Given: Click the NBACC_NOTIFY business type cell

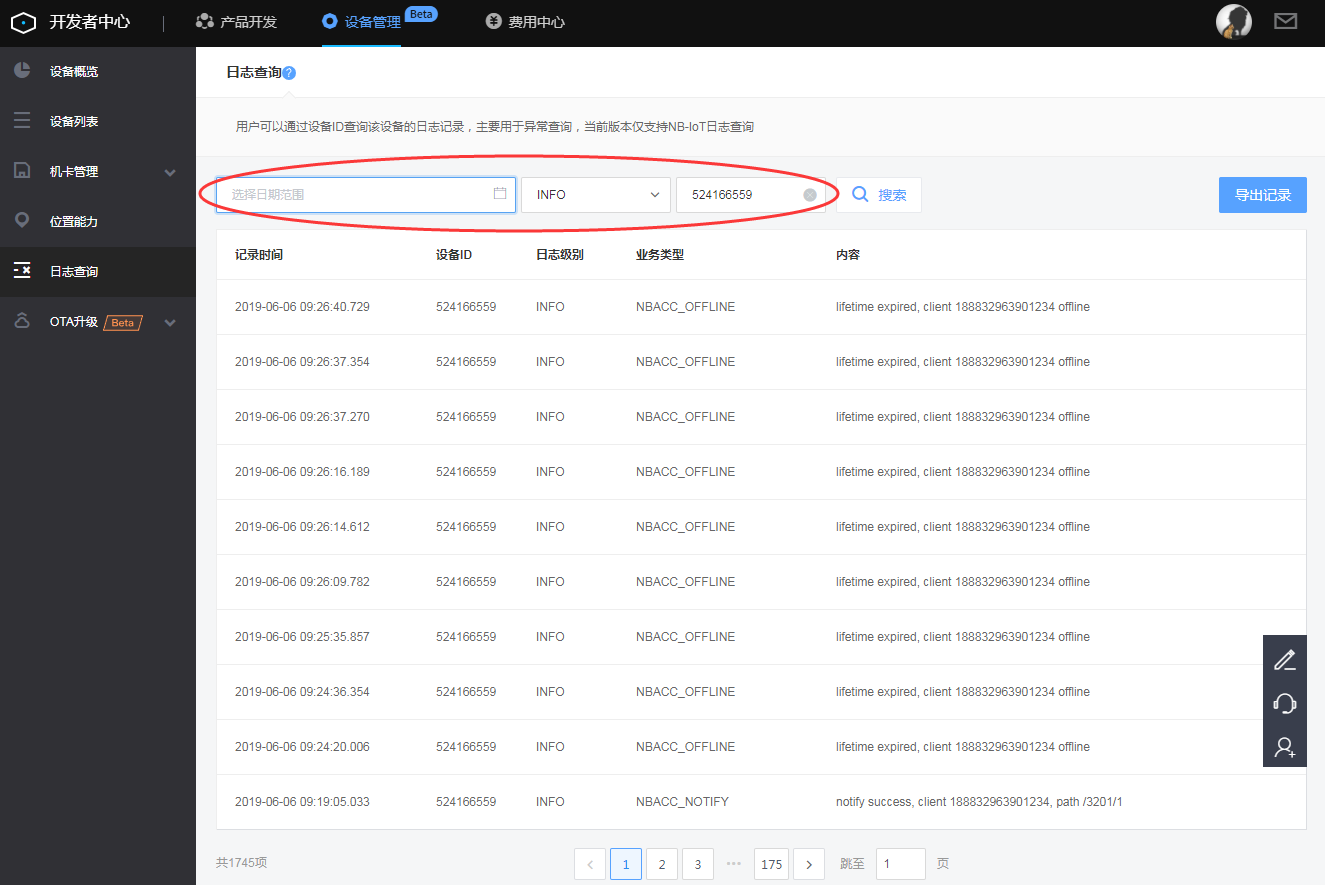Looking at the screenshot, I should click(x=682, y=802).
